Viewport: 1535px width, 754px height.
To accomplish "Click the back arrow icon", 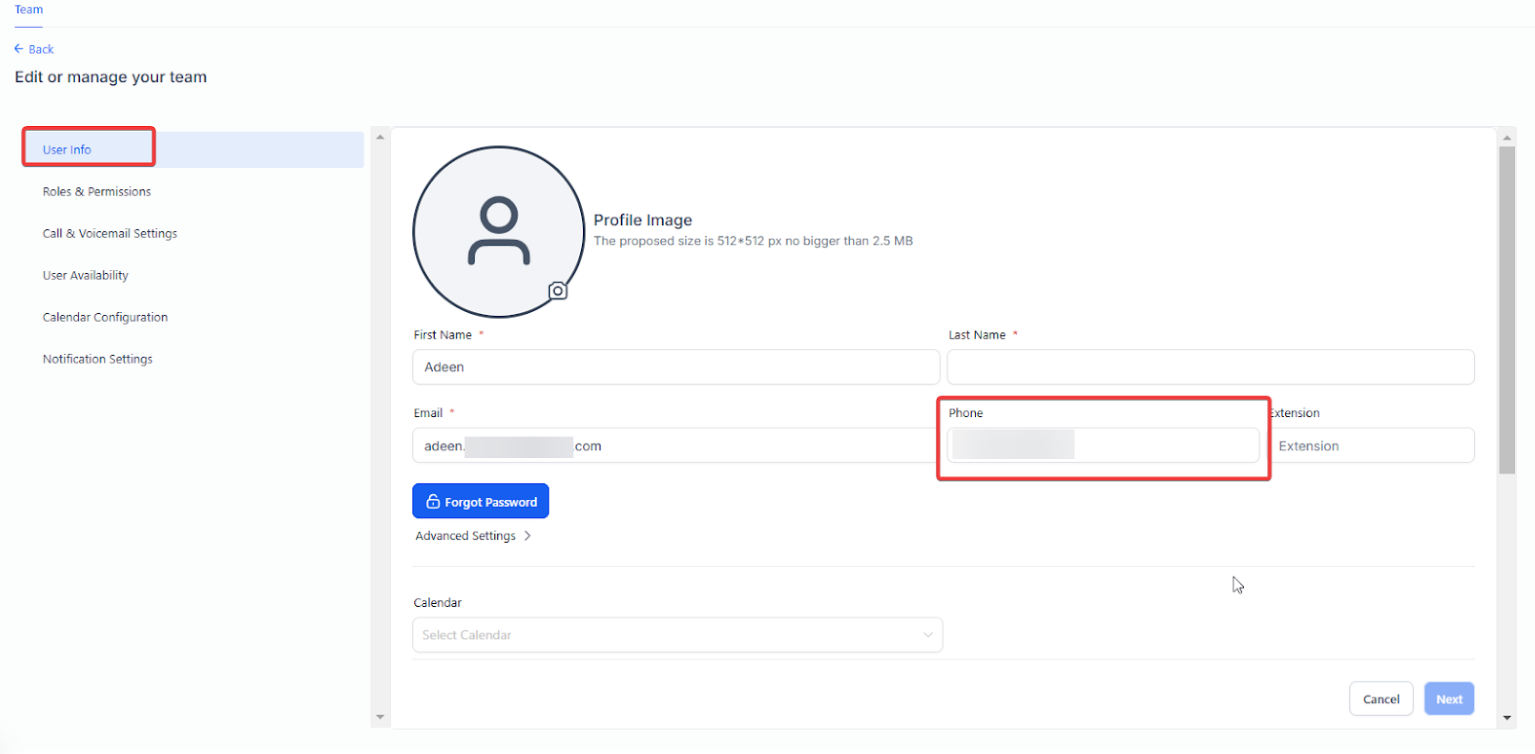I will pos(19,49).
